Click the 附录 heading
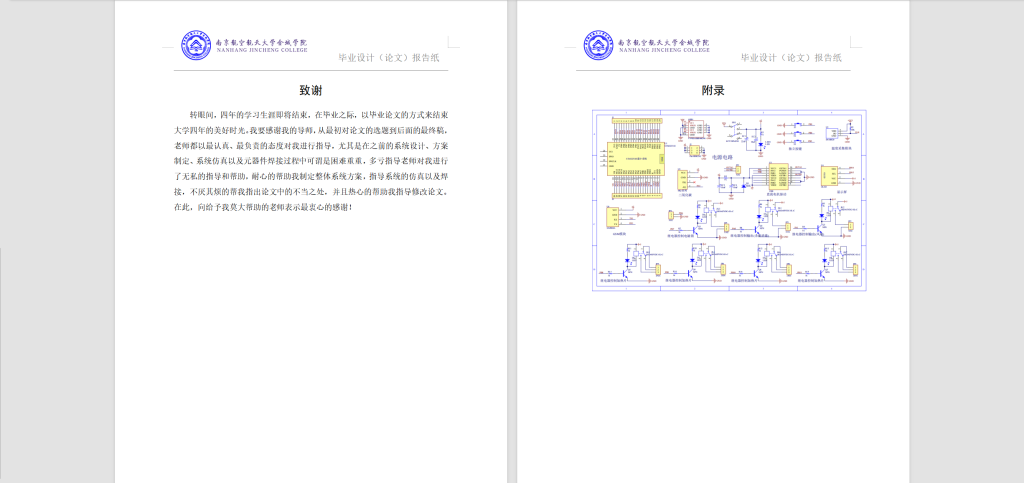The image size is (1024, 483). coord(713,91)
